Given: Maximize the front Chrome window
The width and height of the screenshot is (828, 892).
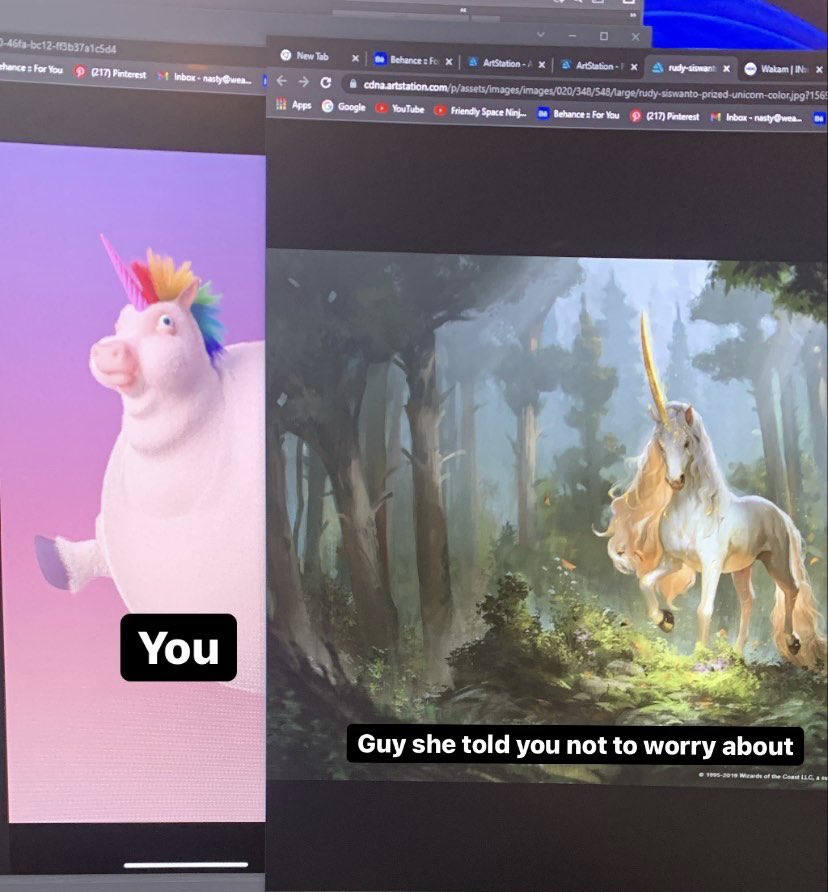Looking at the screenshot, I should (x=604, y=36).
